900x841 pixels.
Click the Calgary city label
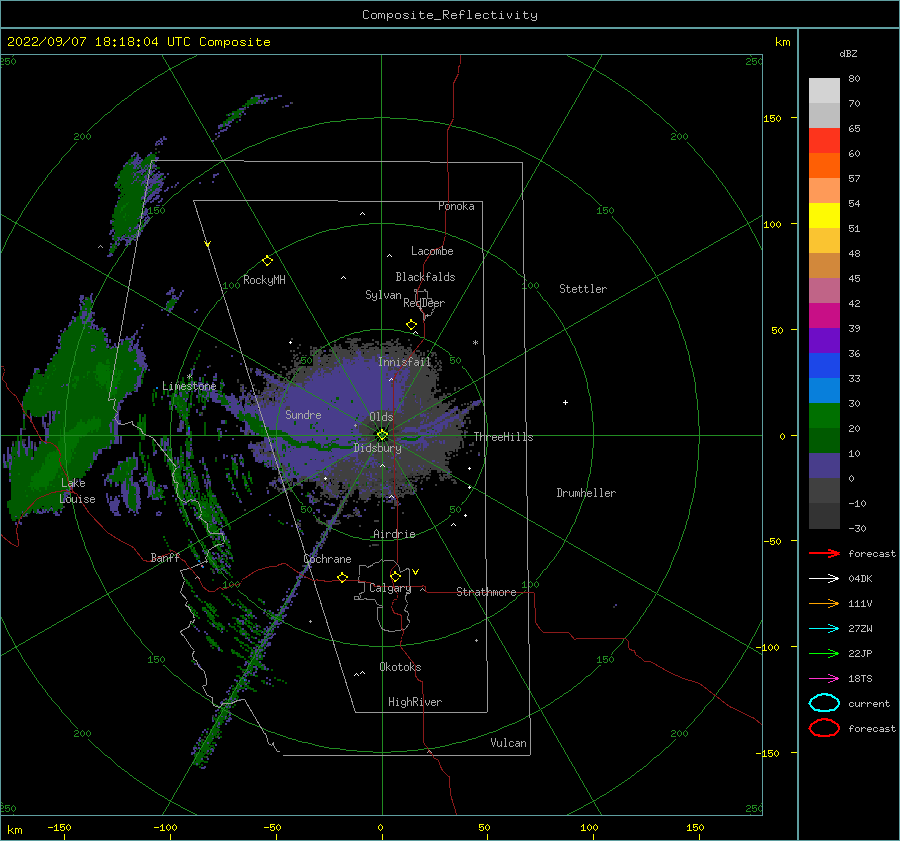coord(390,588)
